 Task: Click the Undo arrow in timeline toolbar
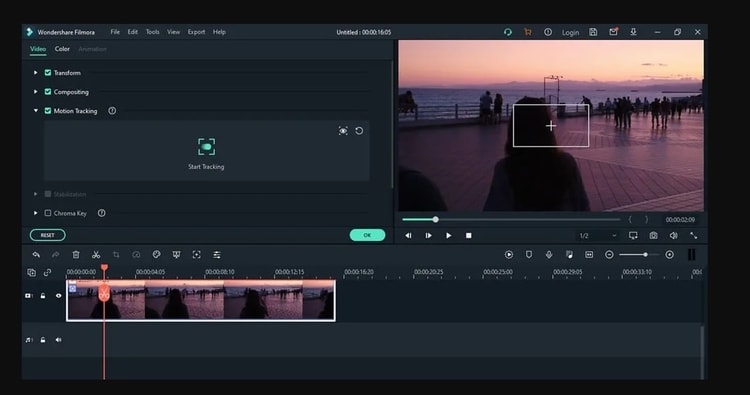(36, 255)
